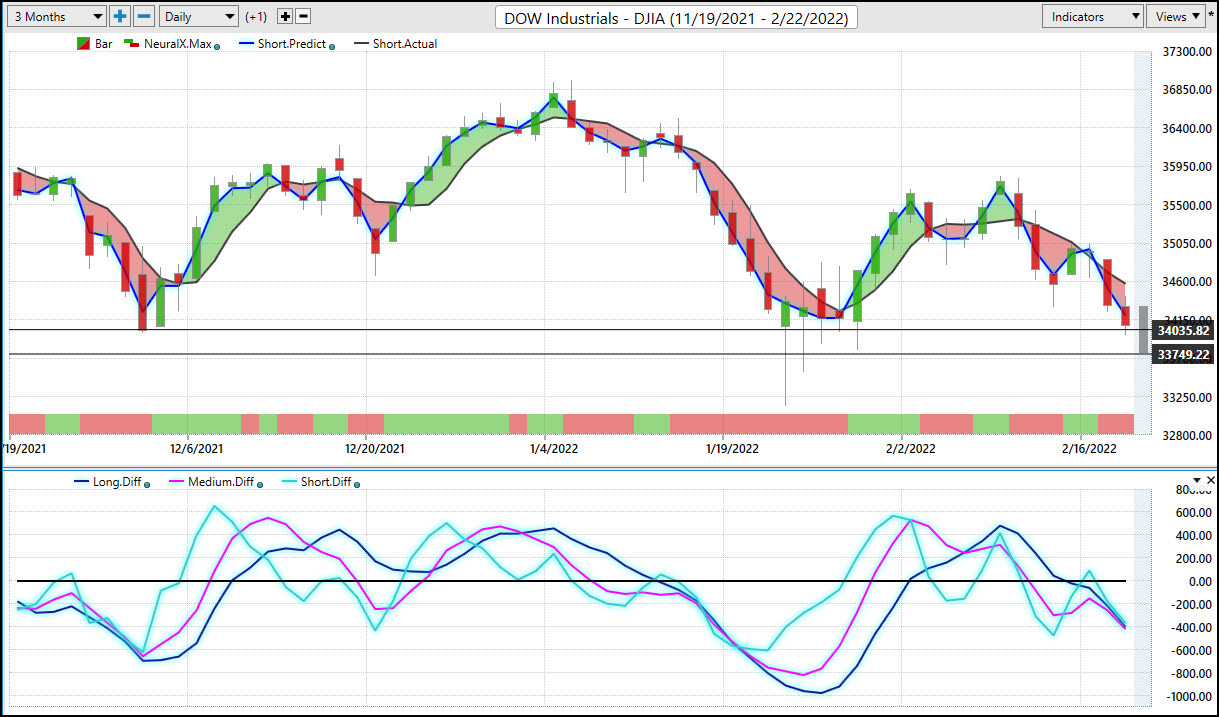Click the settings dot beside Short.Predict
Viewport: 1219px width, 717px height.
[x=332, y=46]
